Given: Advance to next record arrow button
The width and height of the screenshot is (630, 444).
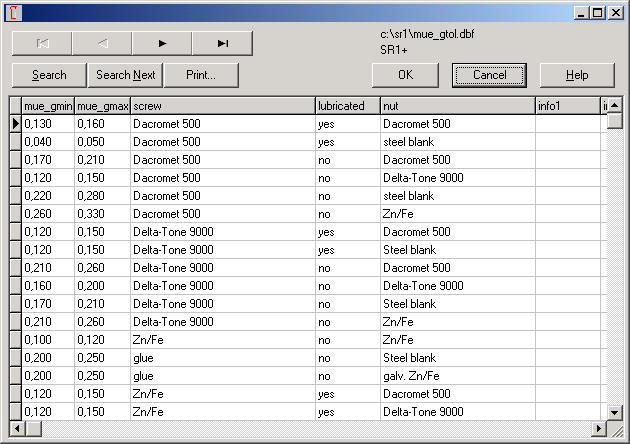Looking at the screenshot, I should click(162, 43).
